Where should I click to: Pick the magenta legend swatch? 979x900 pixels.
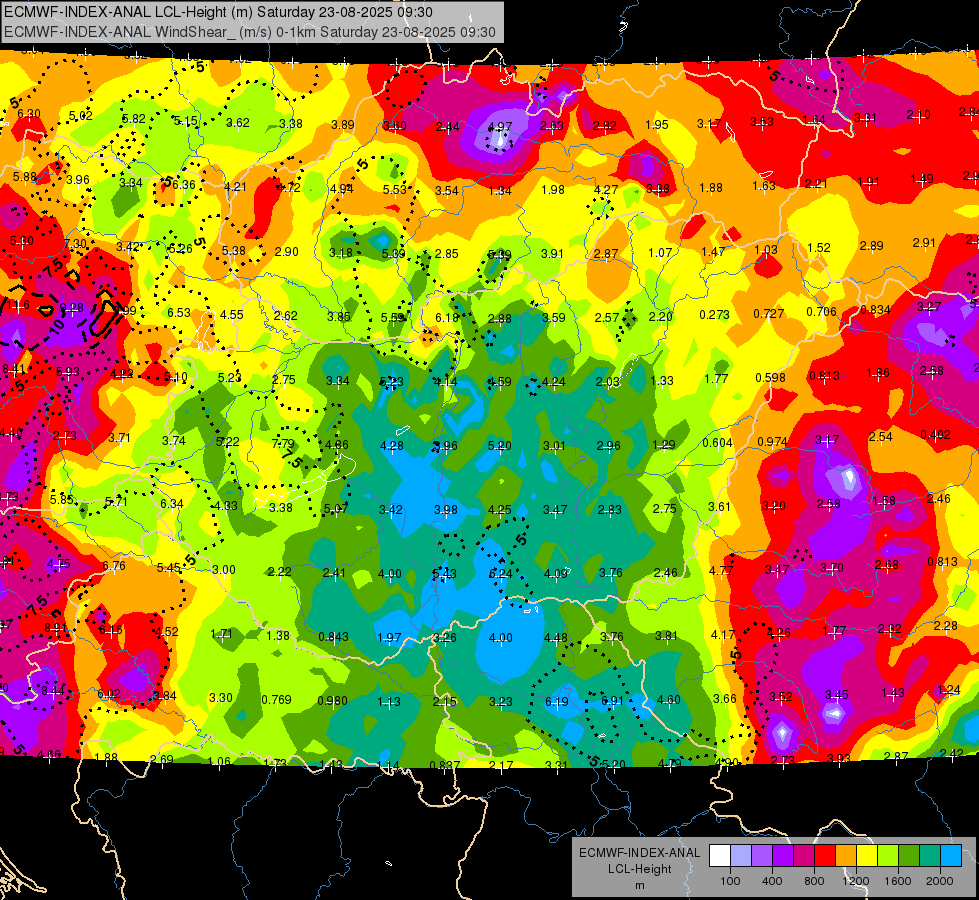point(804,856)
